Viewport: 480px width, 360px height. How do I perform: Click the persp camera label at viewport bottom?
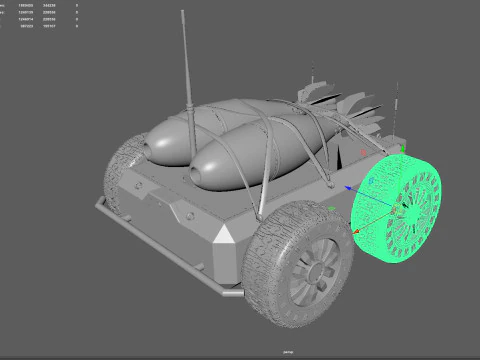coord(288,352)
